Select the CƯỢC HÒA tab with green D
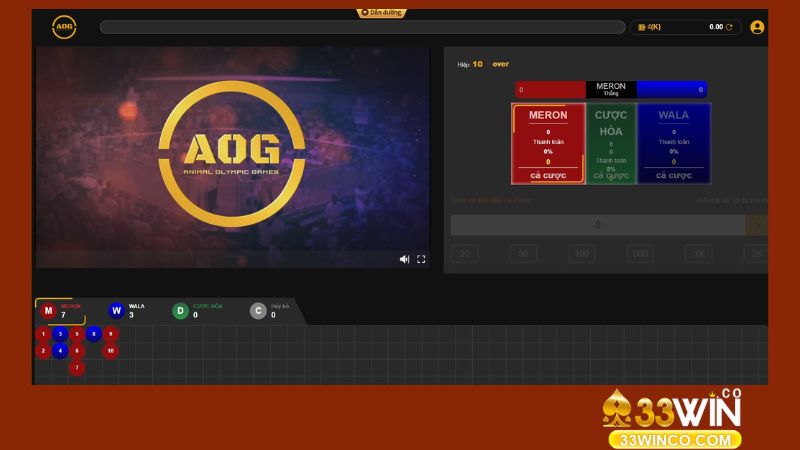Screen dimensions: 800x450 [197, 311]
